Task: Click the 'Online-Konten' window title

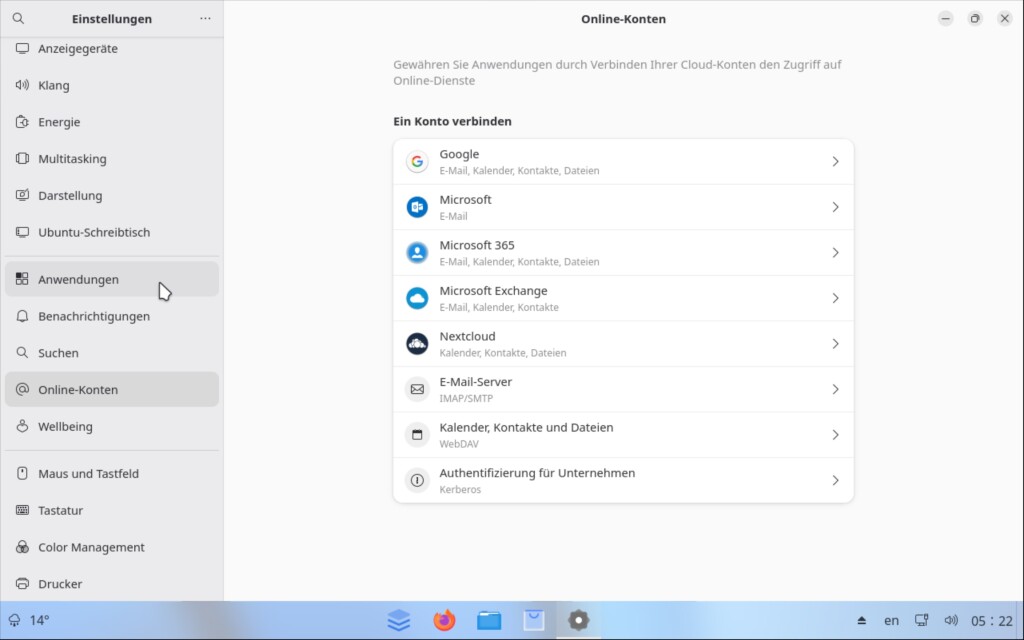Action: click(x=624, y=18)
